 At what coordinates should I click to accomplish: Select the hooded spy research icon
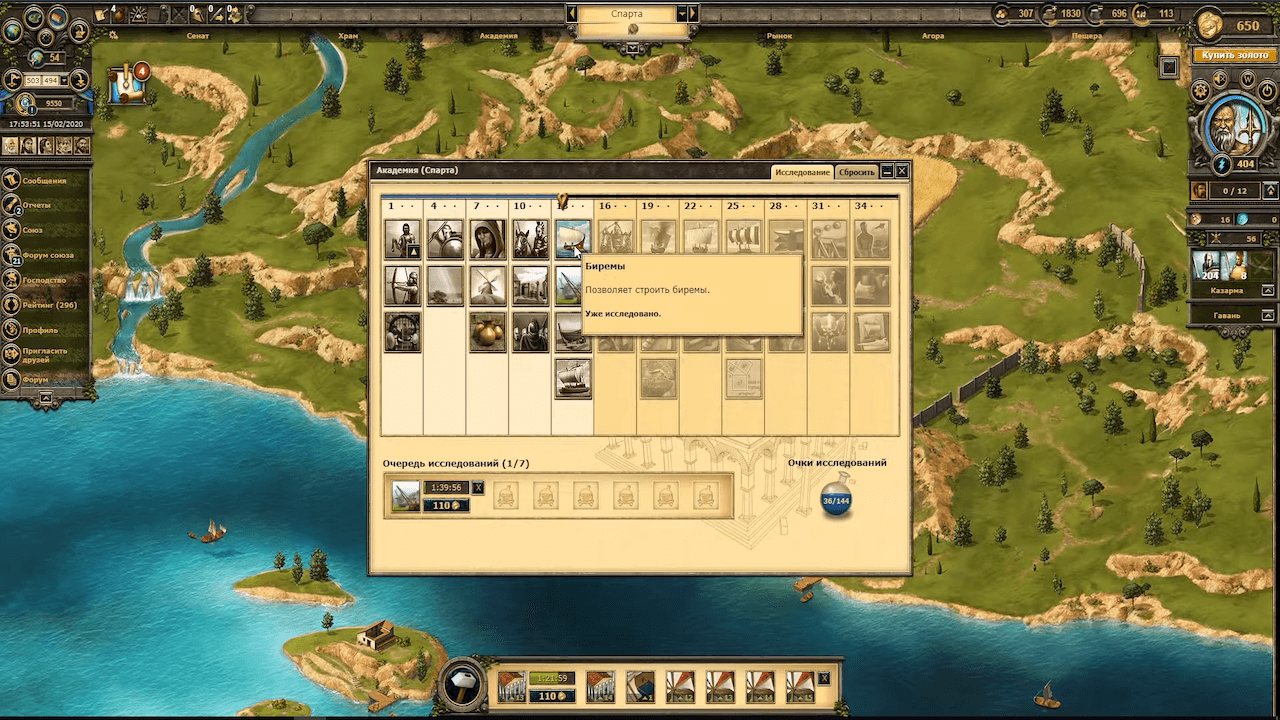488,240
